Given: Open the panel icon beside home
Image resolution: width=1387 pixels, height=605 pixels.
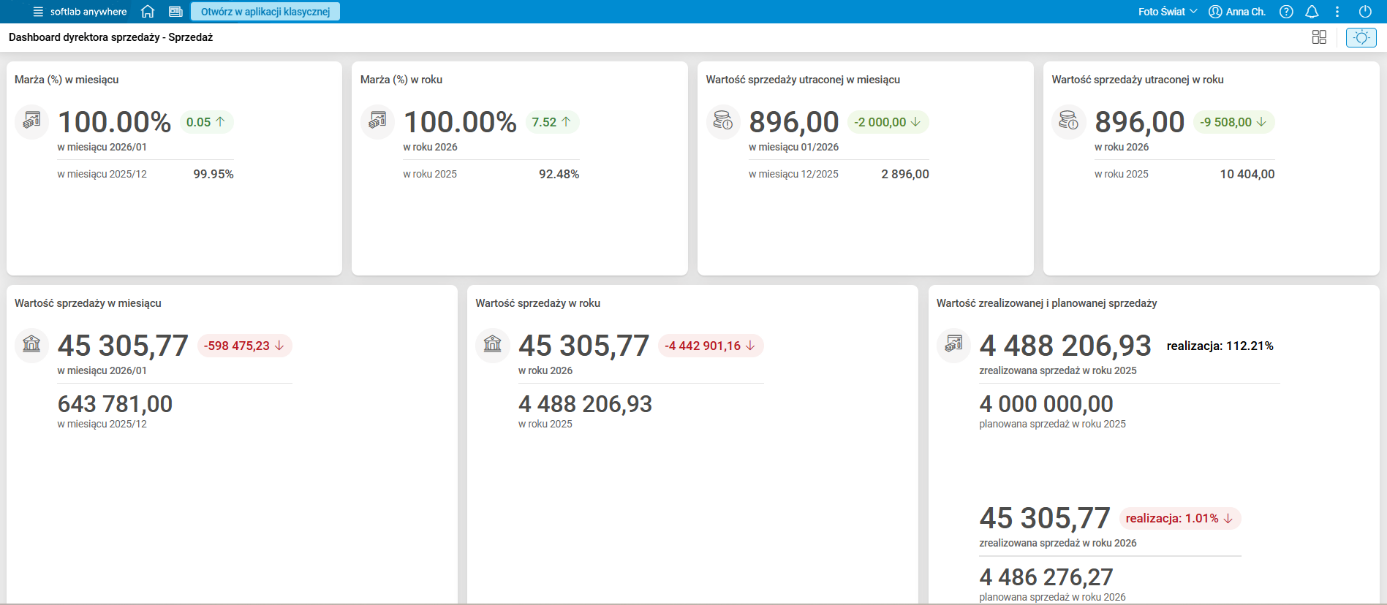Looking at the screenshot, I should coord(176,12).
